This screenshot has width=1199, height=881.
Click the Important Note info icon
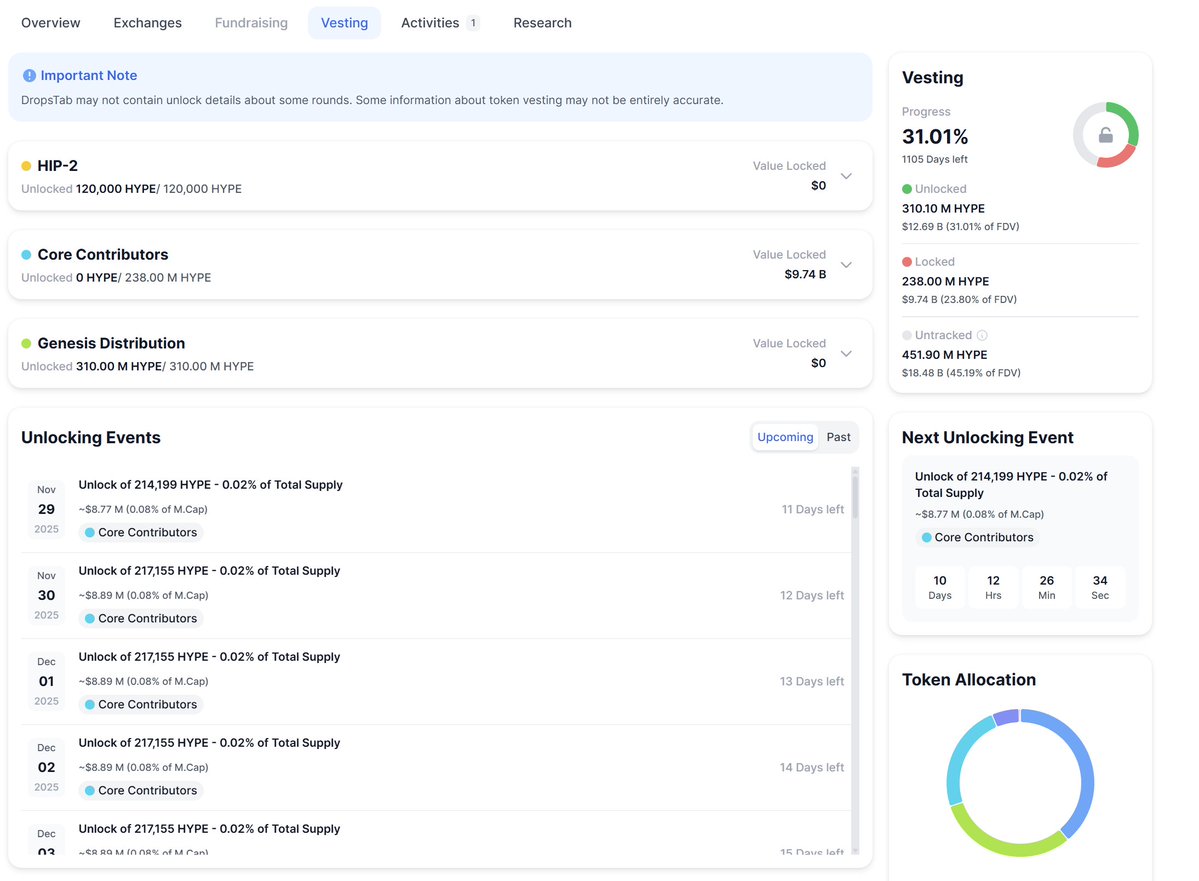pyautogui.click(x=29, y=76)
